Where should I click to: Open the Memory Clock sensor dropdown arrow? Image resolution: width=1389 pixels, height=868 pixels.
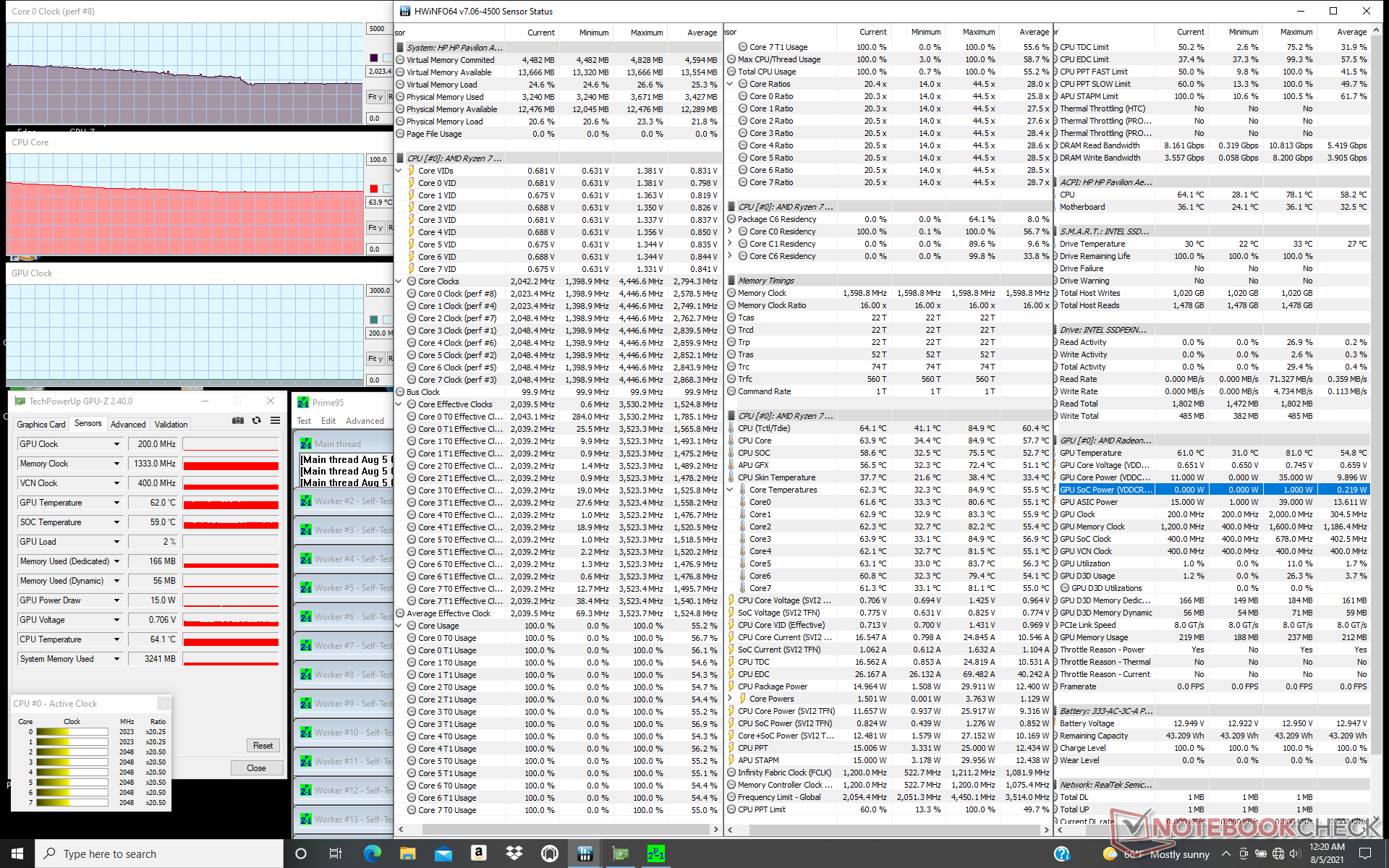click(x=116, y=464)
